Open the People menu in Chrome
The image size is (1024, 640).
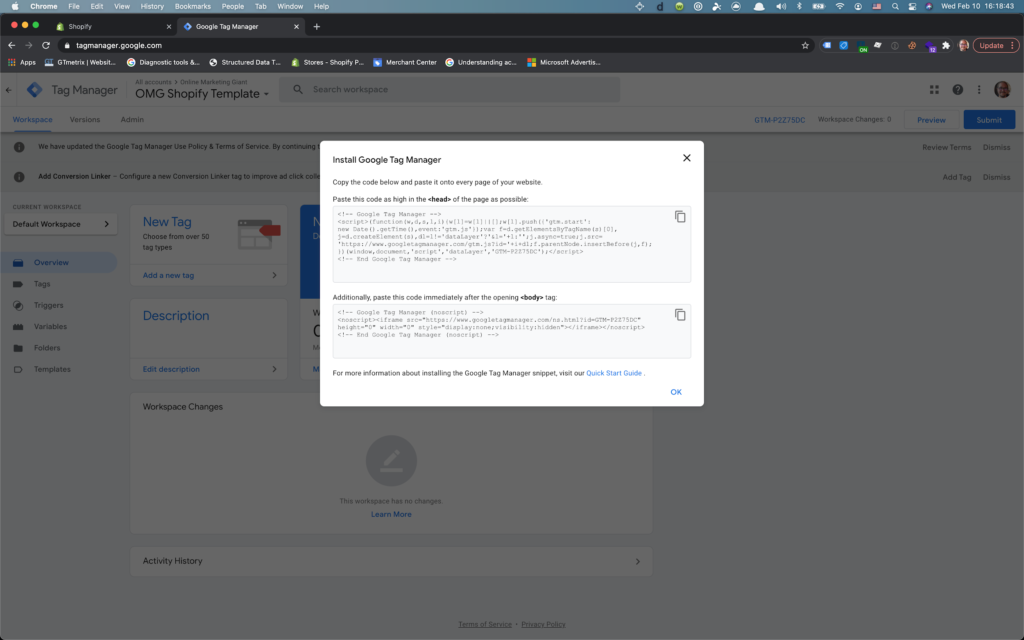(232, 7)
